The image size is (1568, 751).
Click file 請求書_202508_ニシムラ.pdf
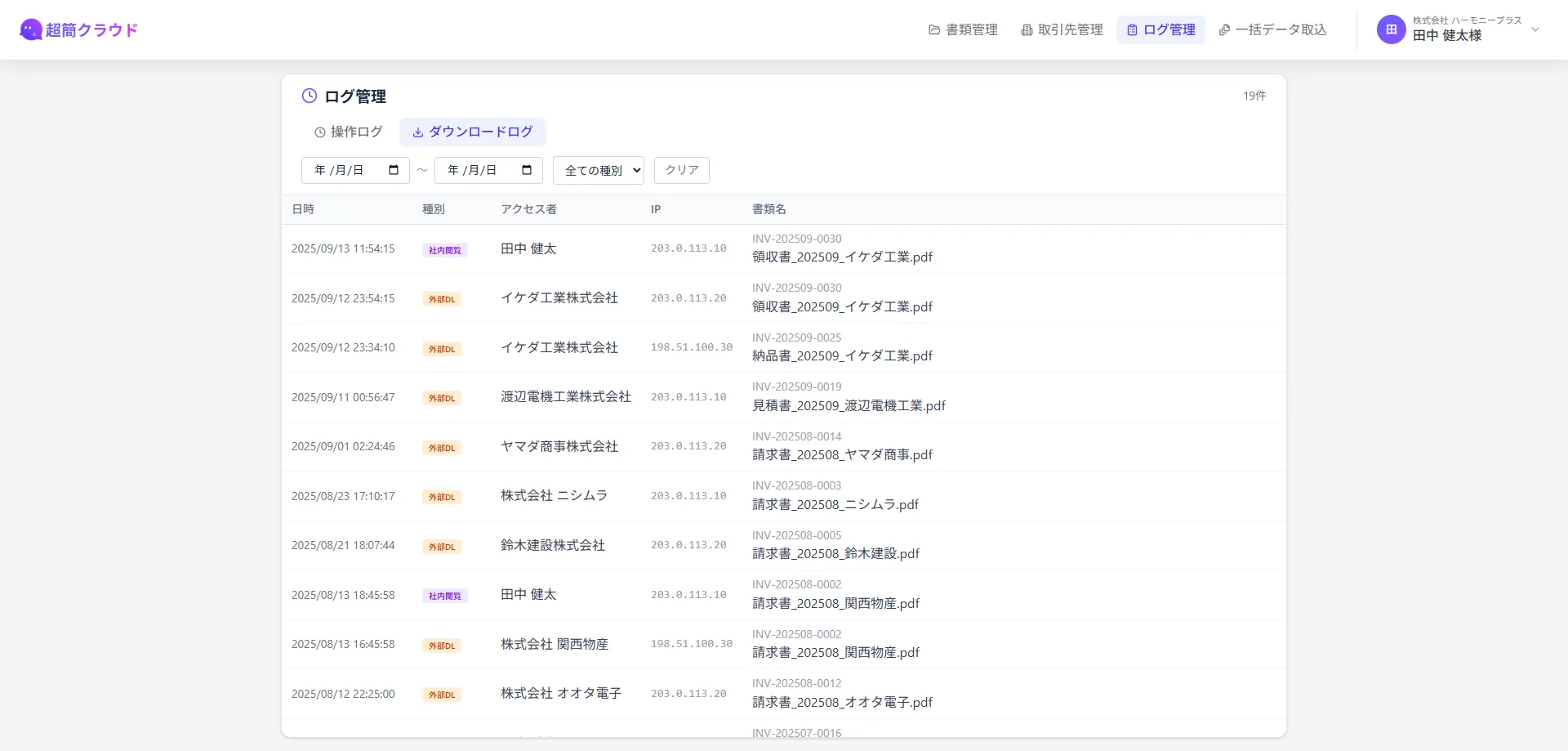[835, 504]
